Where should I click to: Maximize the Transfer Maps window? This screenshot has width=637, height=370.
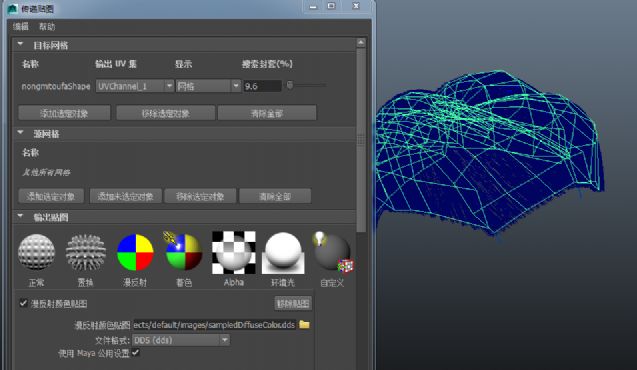(332, 6)
